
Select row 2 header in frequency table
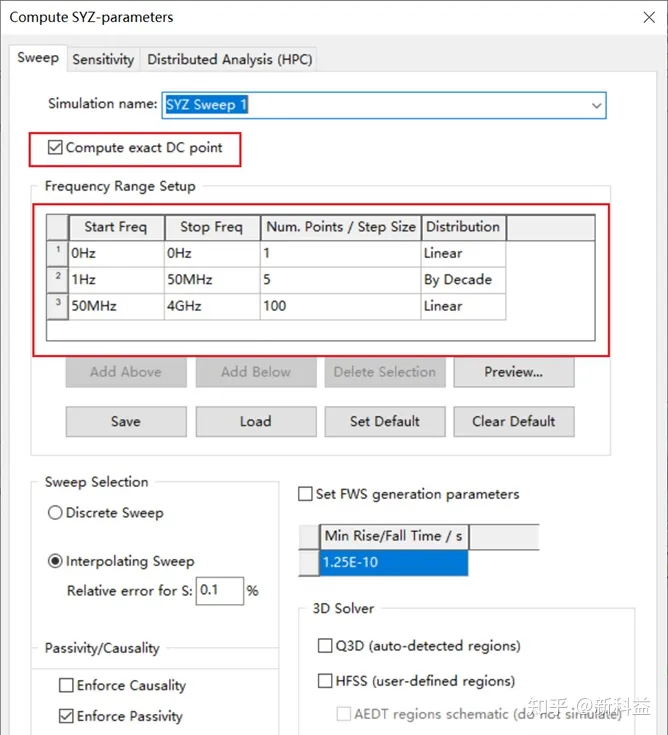point(58,280)
